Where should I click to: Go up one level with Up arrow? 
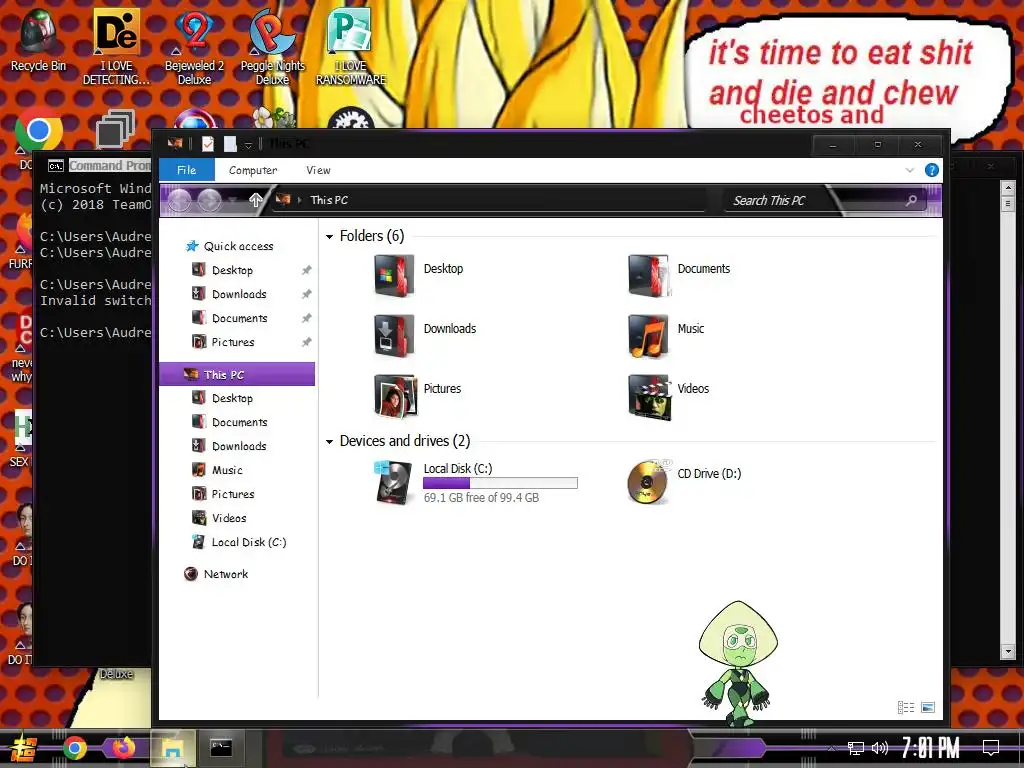[256, 200]
